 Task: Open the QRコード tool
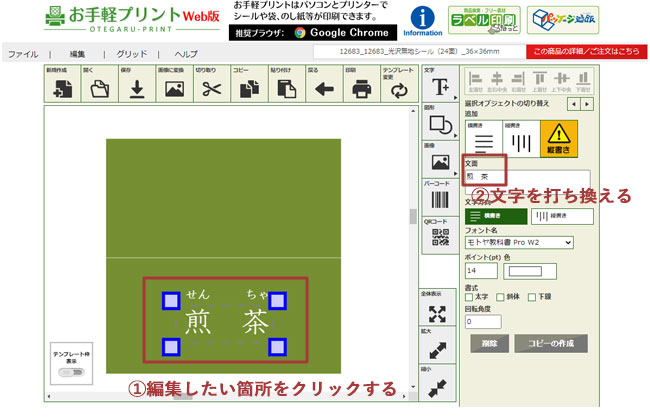click(x=440, y=236)
